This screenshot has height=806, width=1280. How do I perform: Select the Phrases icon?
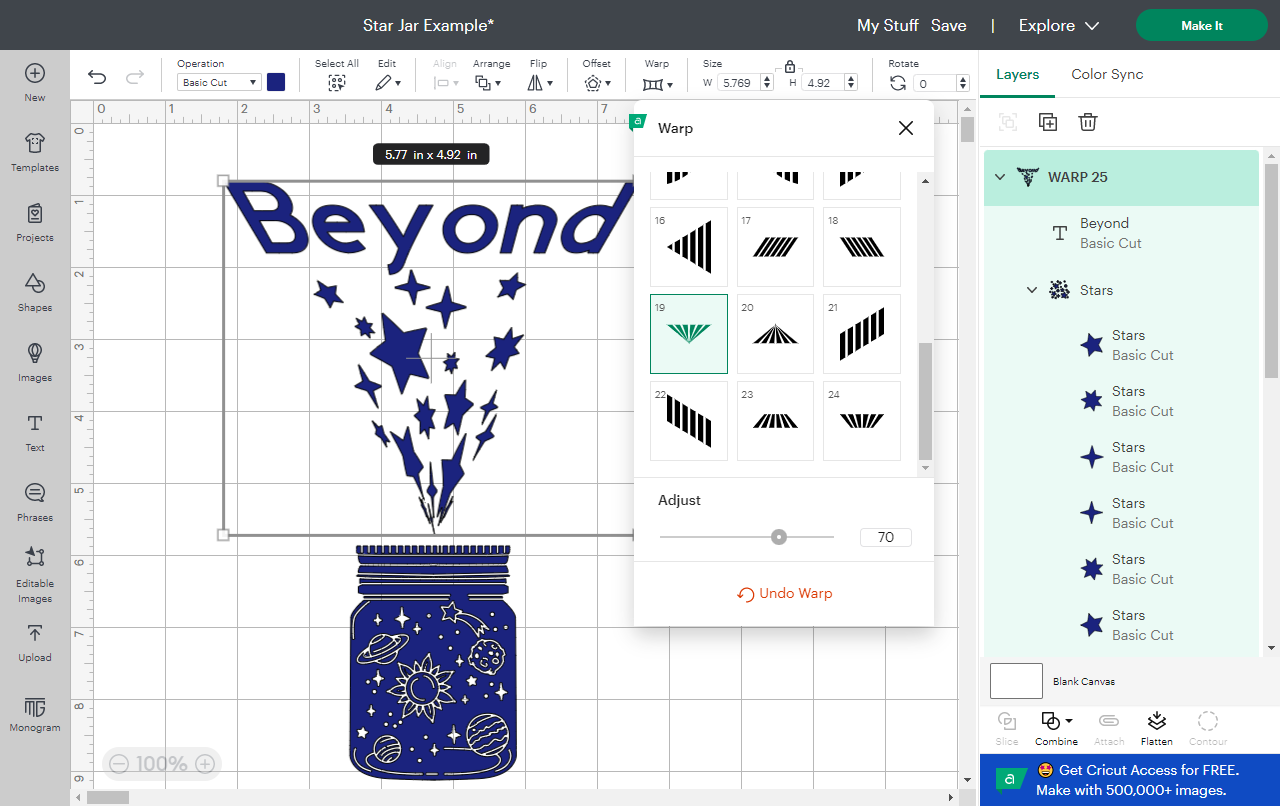point(34,505)
